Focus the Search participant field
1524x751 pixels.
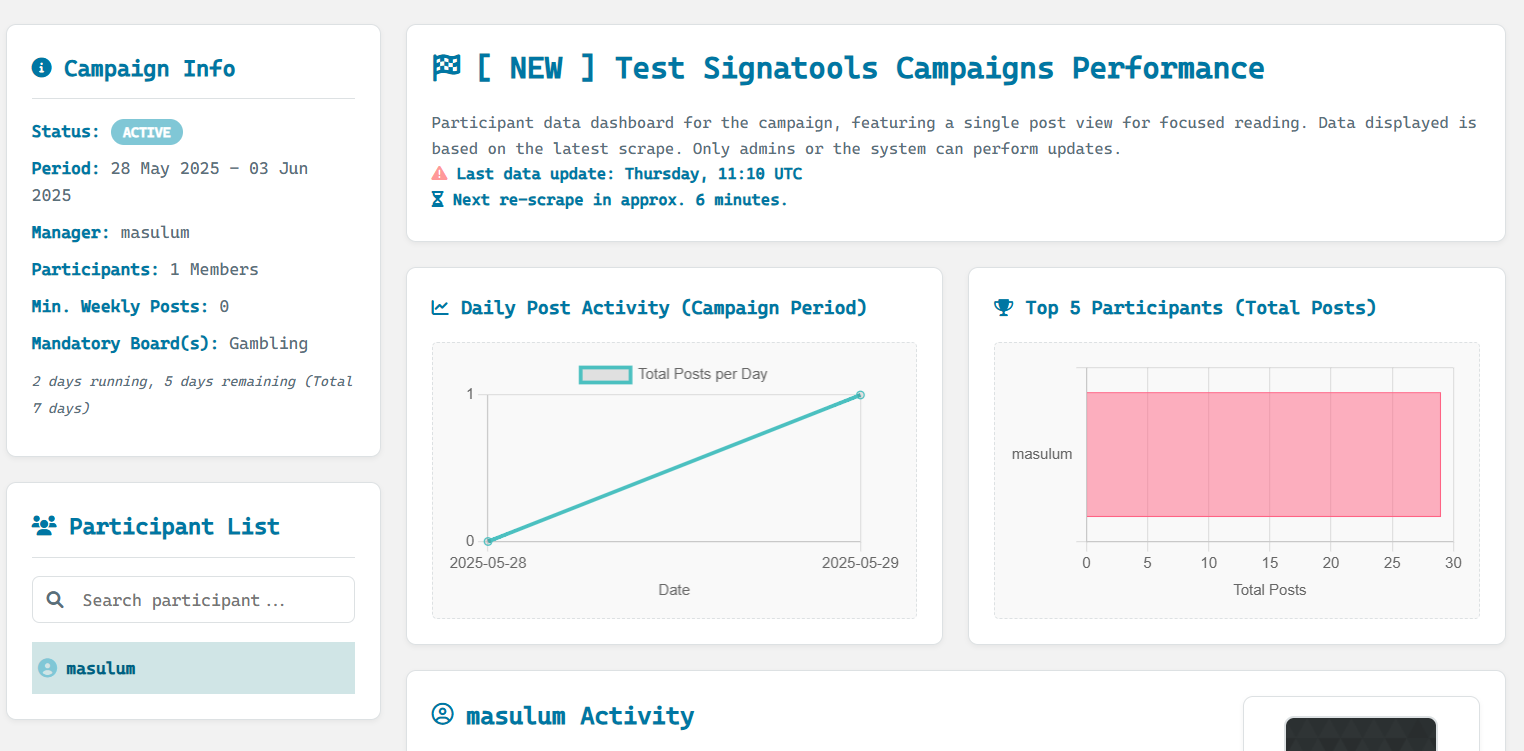click(x=193, y=600)
